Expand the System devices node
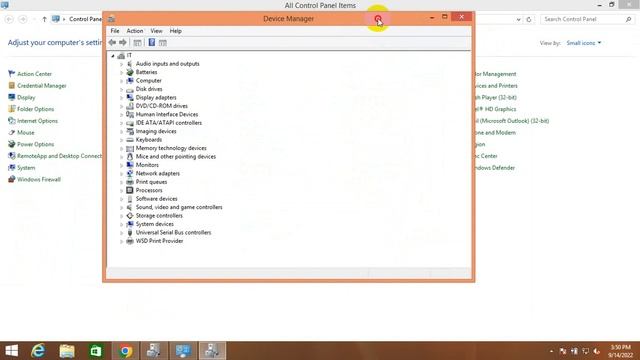640x360 pixels. click(121, 224)
